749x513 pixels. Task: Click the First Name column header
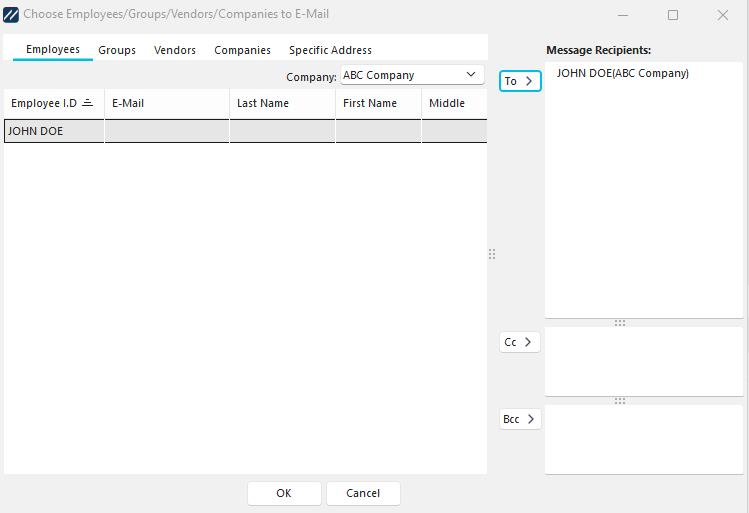[x=378, y=103]
